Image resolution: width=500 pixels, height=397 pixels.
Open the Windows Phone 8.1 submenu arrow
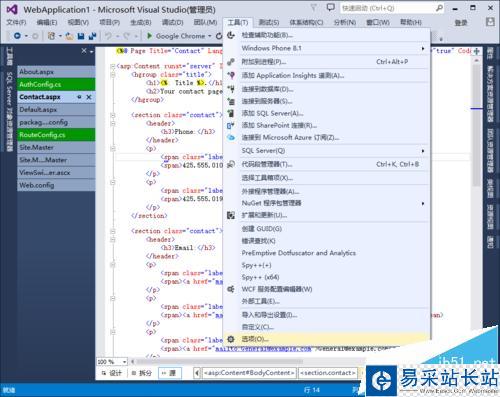423,48
